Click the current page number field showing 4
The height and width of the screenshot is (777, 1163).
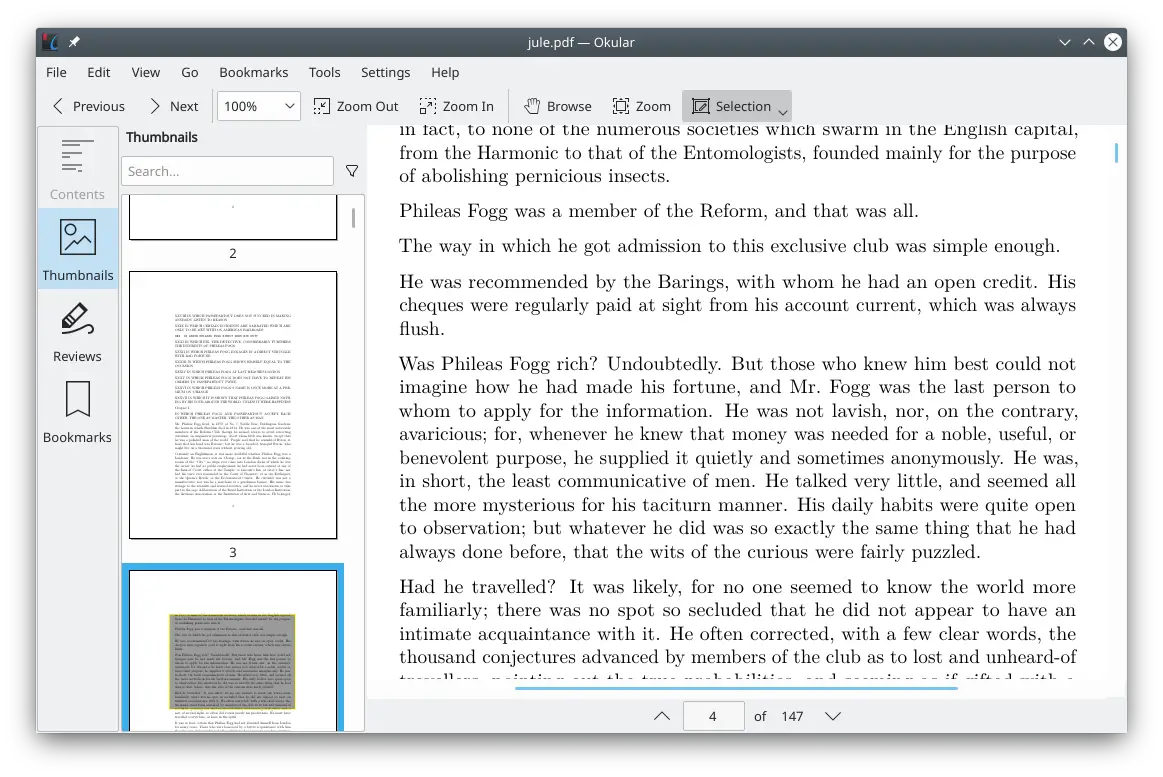click(x=713, y=716)
